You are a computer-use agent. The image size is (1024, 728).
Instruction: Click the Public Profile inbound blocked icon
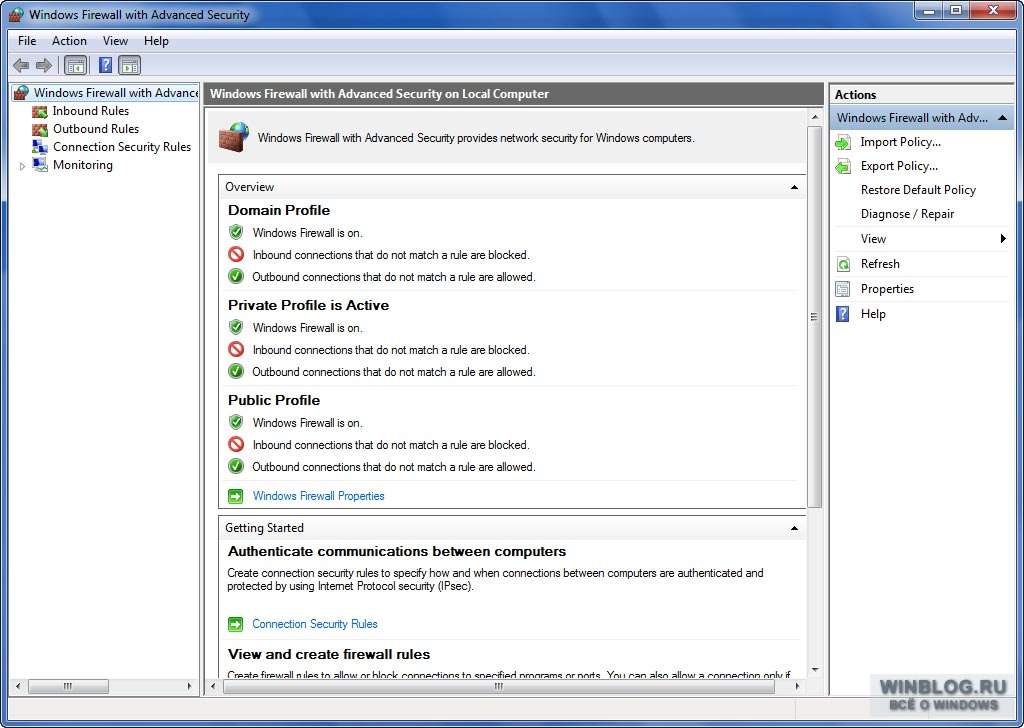point(236,445)
